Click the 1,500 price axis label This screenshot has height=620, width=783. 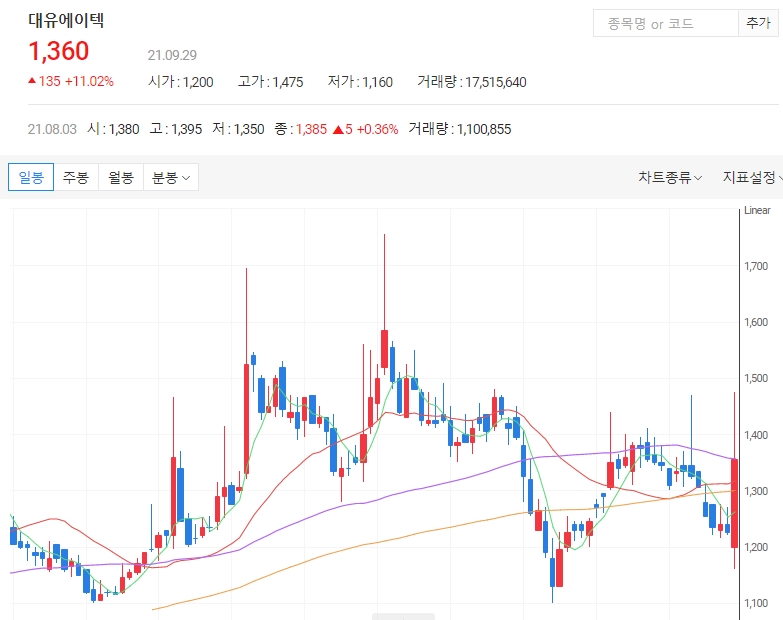tap(756, 378)
